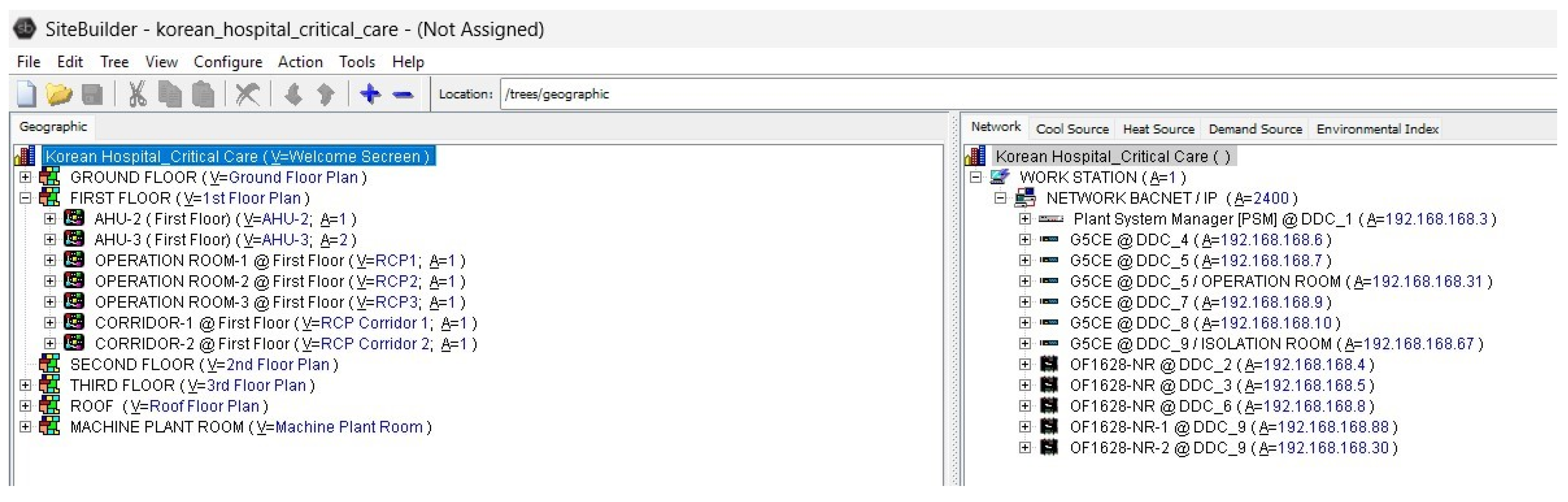Select the Geographic tab

[x=53, y=127]
